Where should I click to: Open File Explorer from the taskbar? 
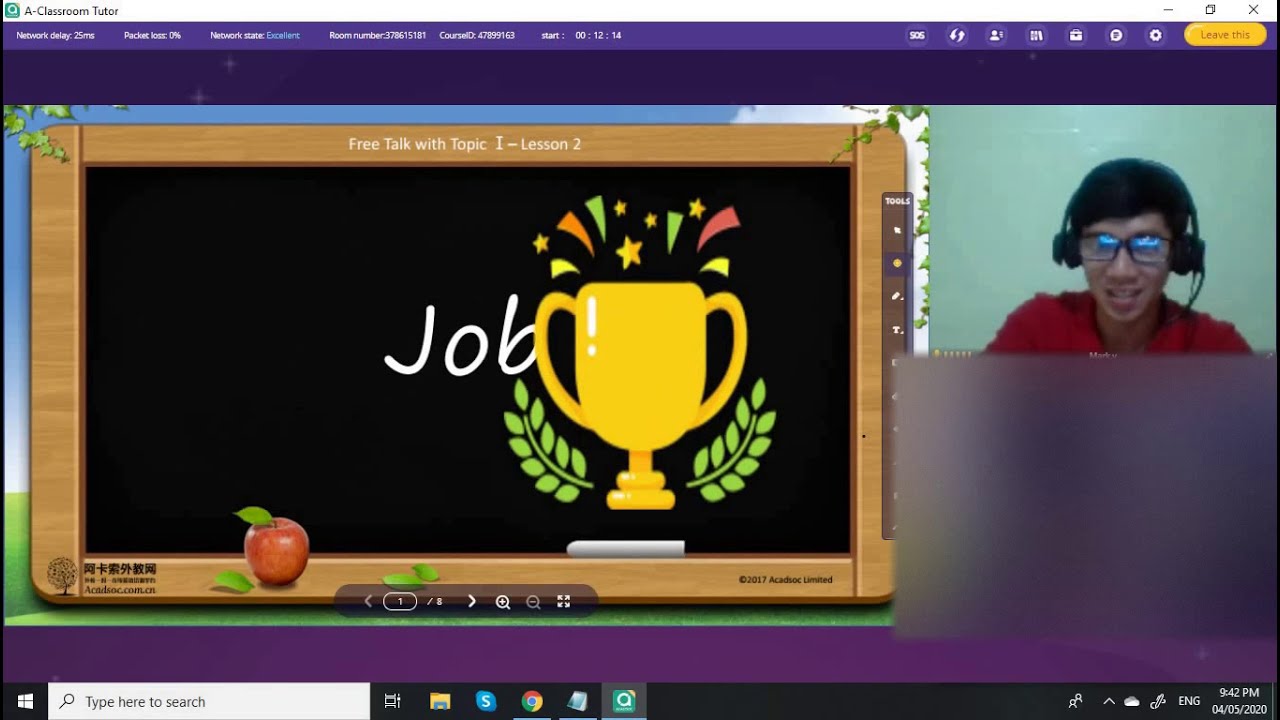440,701
